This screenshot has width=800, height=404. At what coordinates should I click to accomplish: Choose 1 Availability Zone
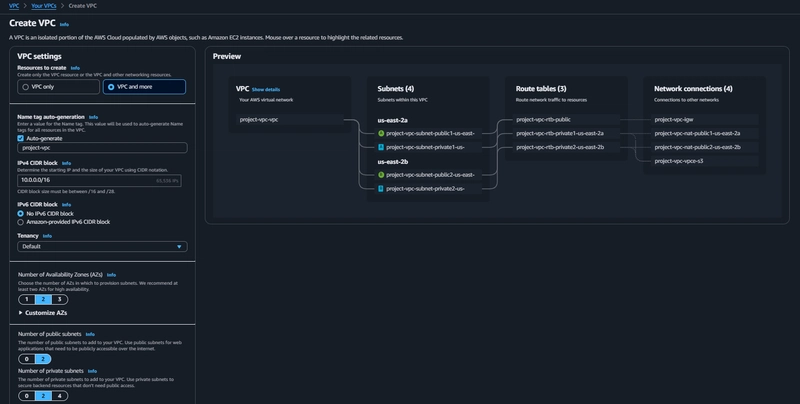pos(27,299)
